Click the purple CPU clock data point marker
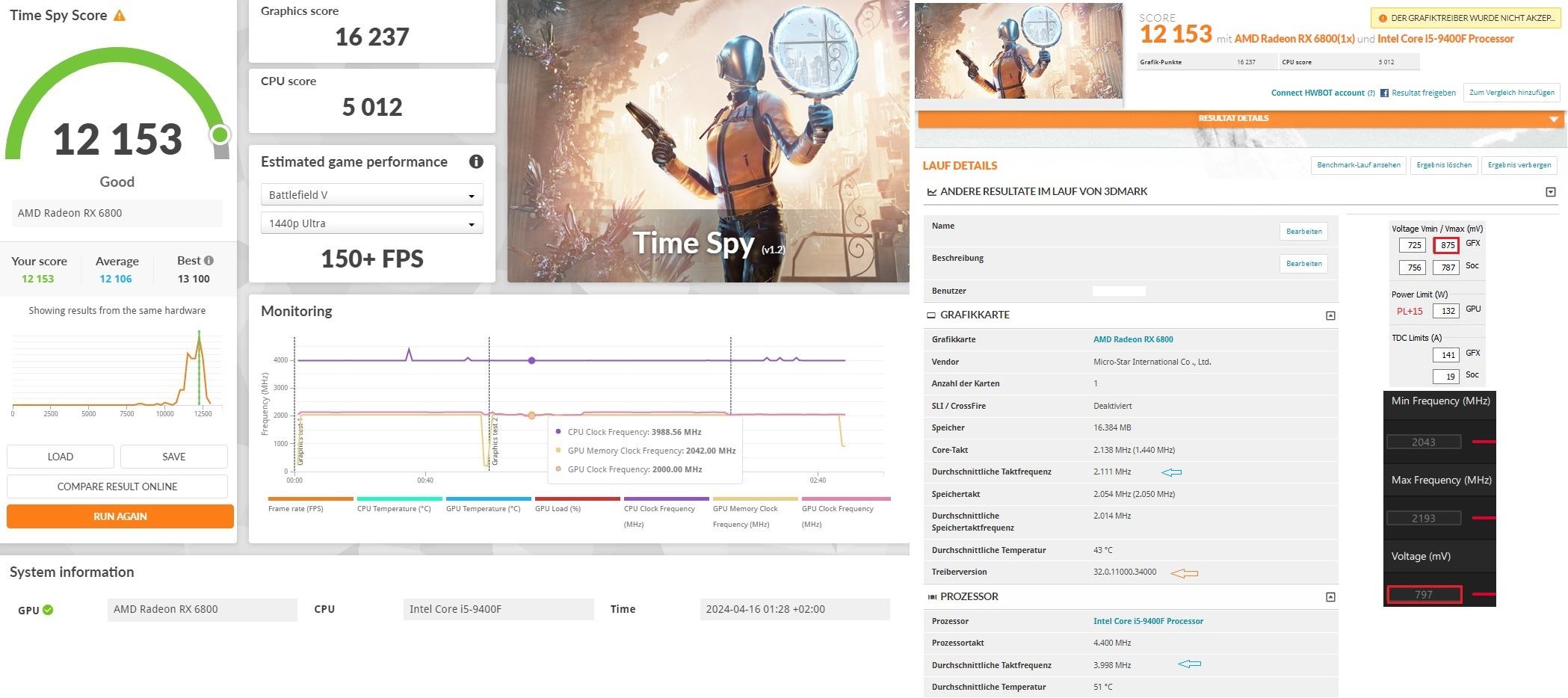Viewport: 1568px width, 698px height. coord(531,361)
